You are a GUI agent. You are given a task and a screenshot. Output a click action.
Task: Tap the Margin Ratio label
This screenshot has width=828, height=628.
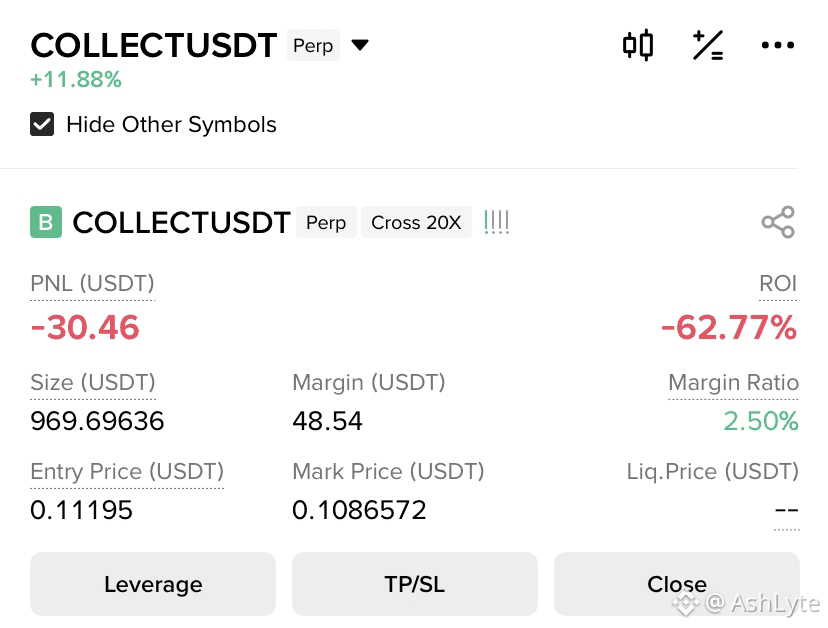click(x=733, y=382)
